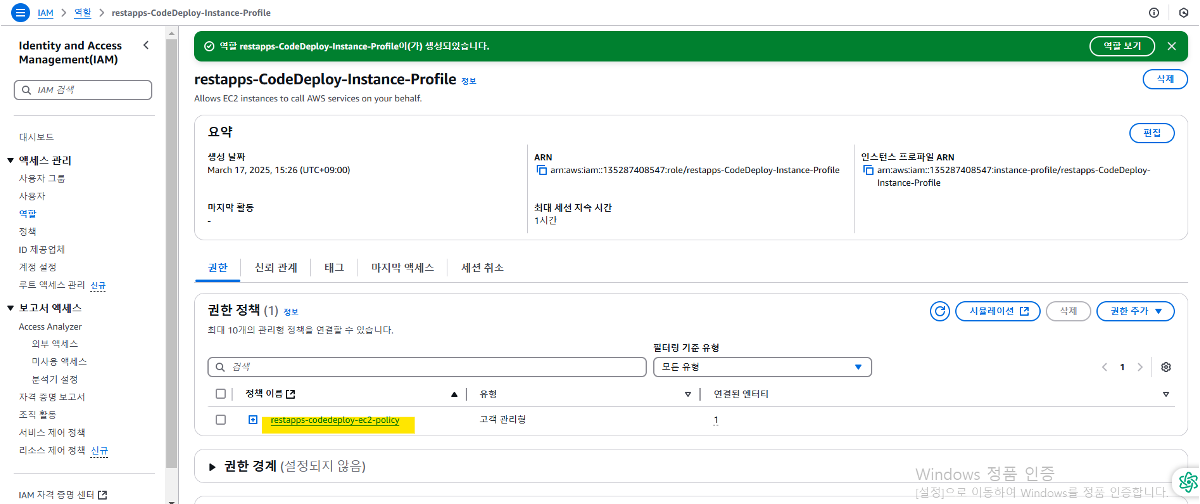
Task: Open the restapps-codedeploy-ec2-policy link
Action: pos(335,420)
